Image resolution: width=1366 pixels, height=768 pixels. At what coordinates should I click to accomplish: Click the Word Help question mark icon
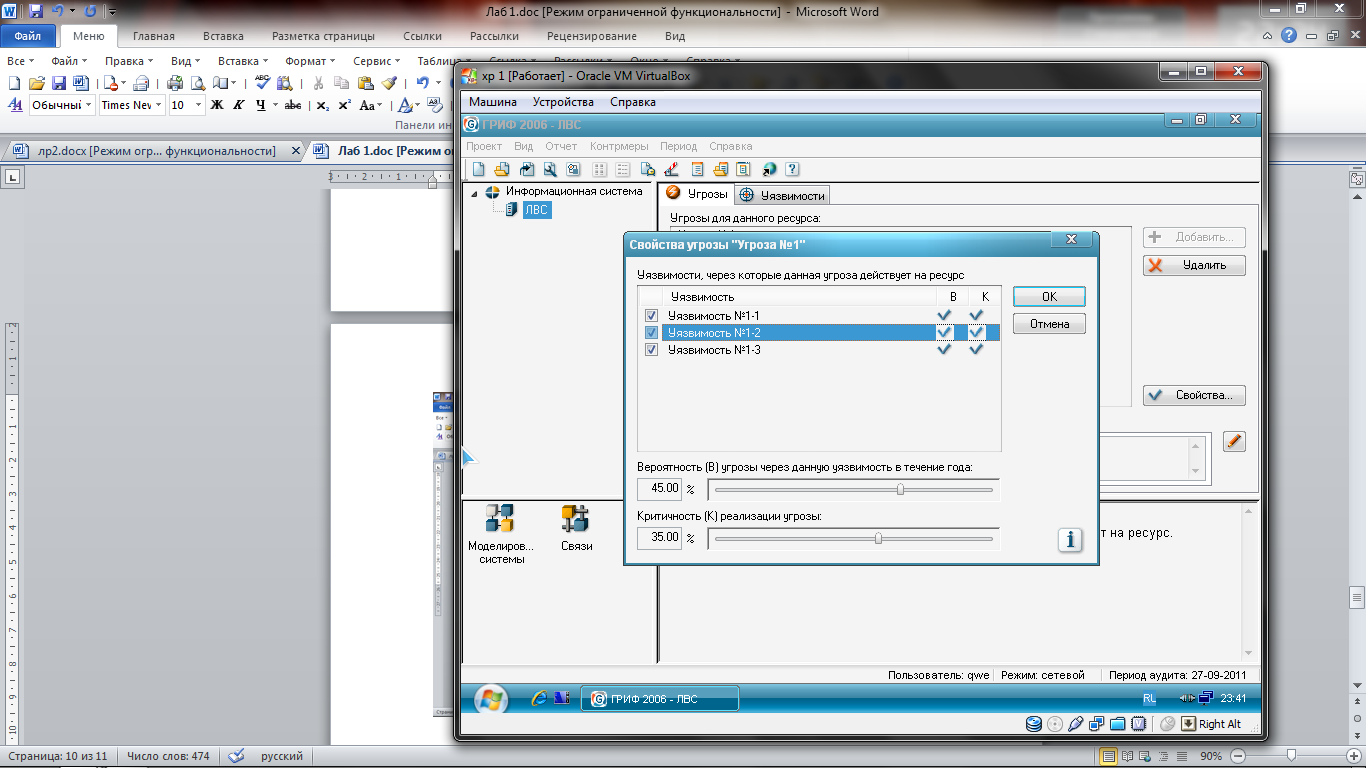click(x=1289, y=35)
